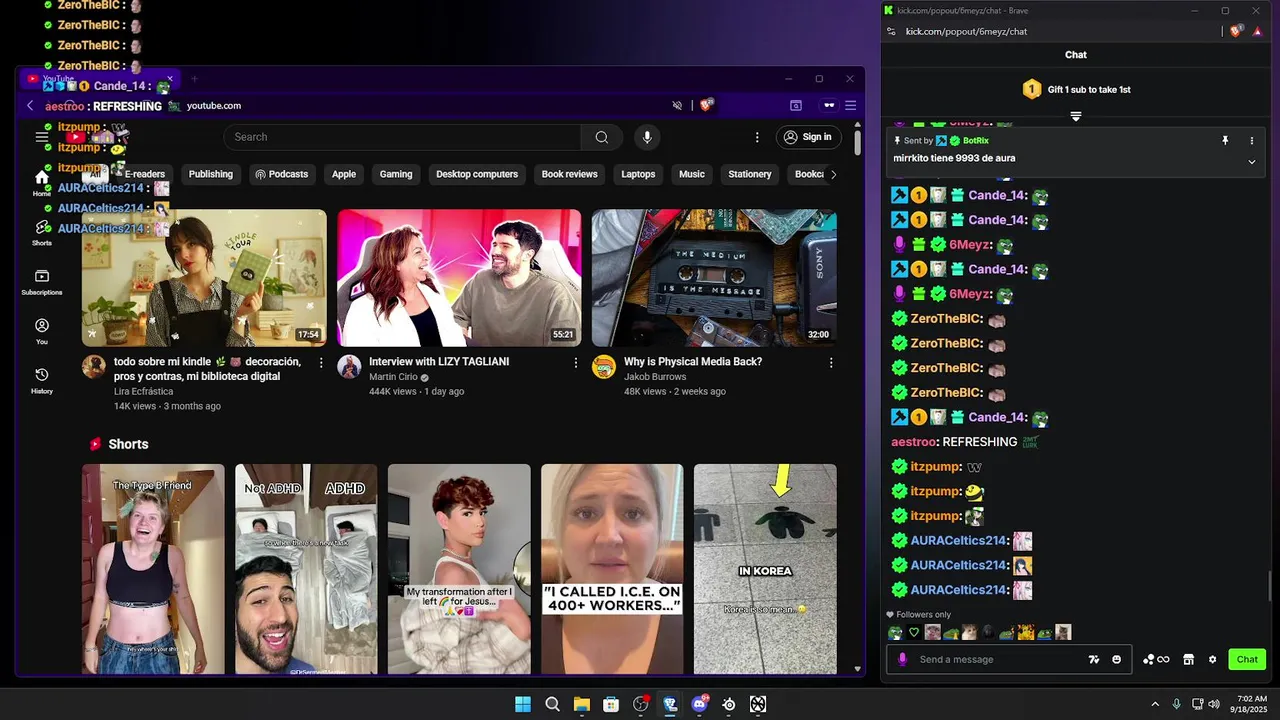
Task: Collapse the gift sub leaderboard banner arrow
Action: [1076, 117]
